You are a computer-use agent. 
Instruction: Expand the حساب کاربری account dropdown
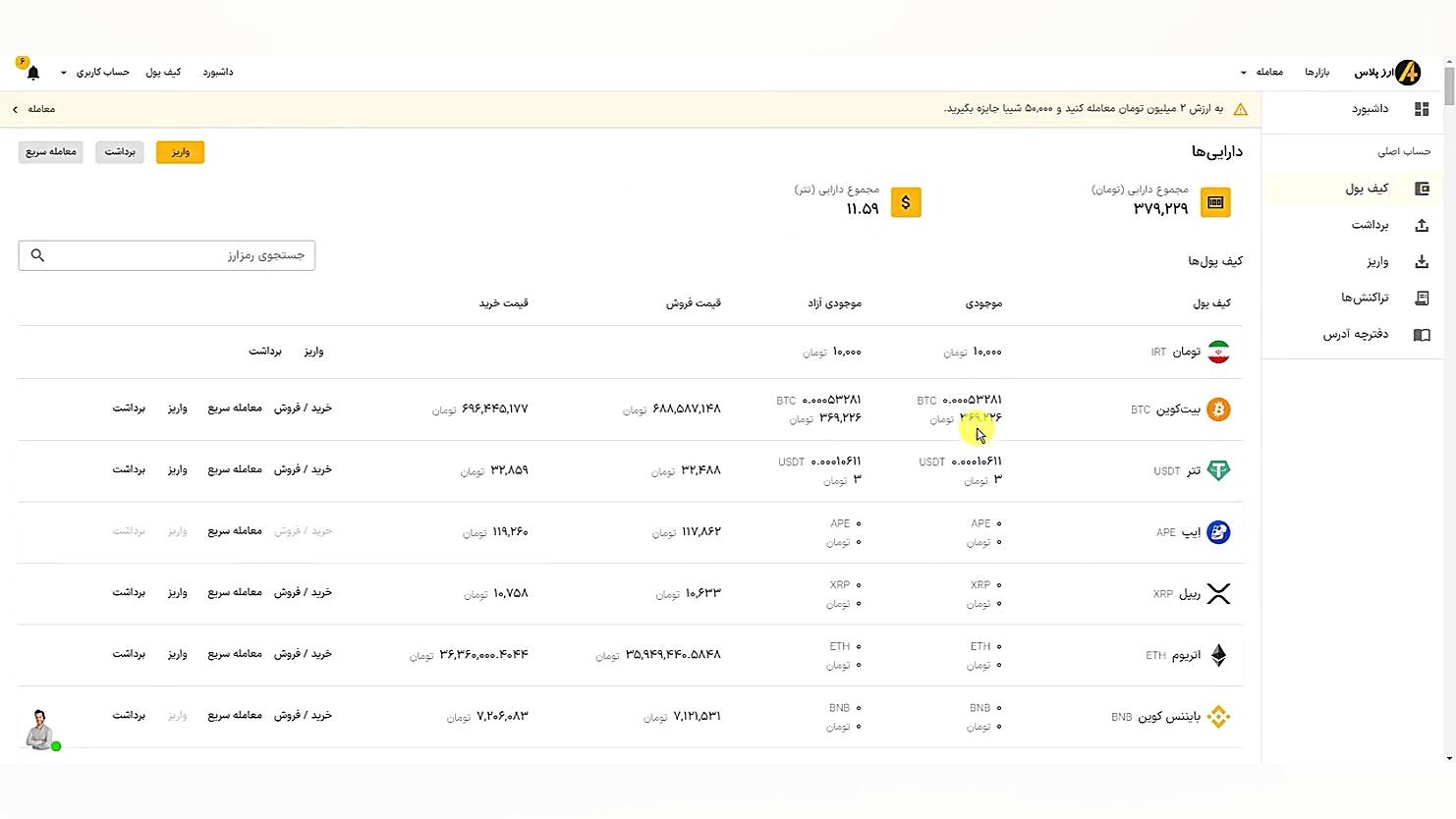click(95, 72)
